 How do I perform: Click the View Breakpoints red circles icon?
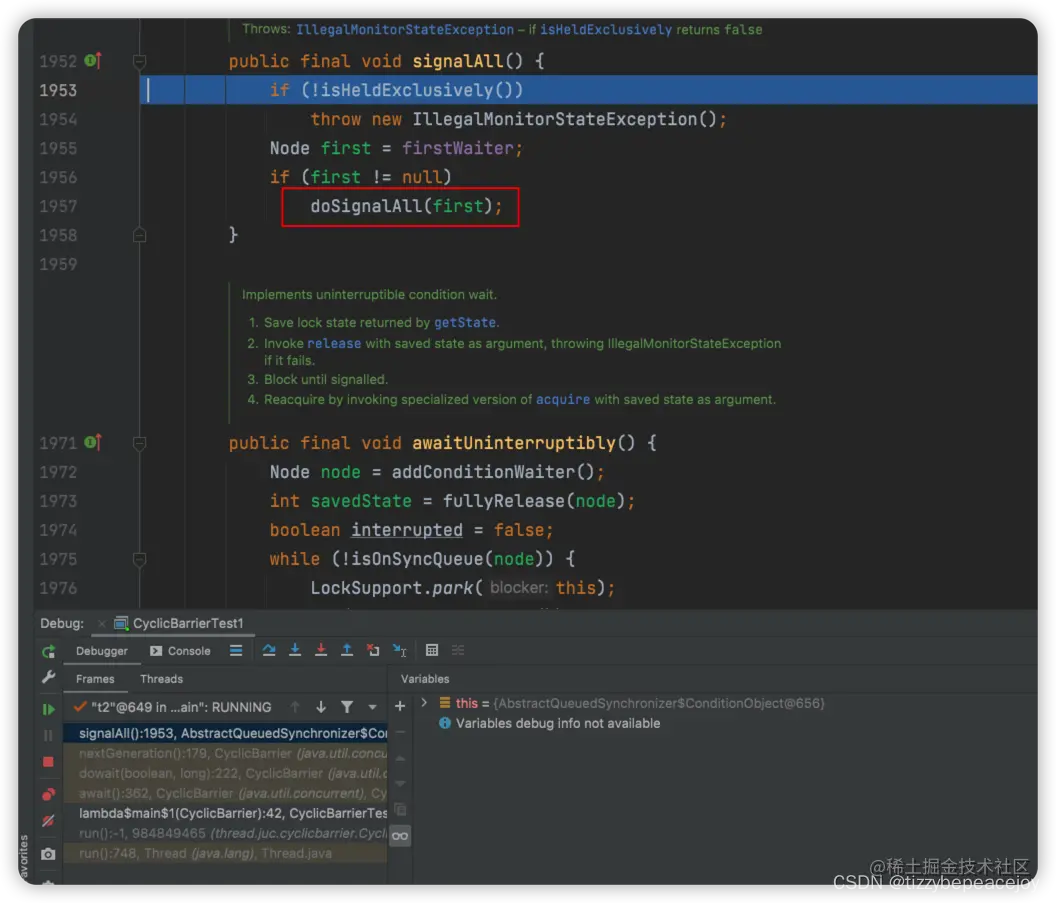tap(48, 795)
